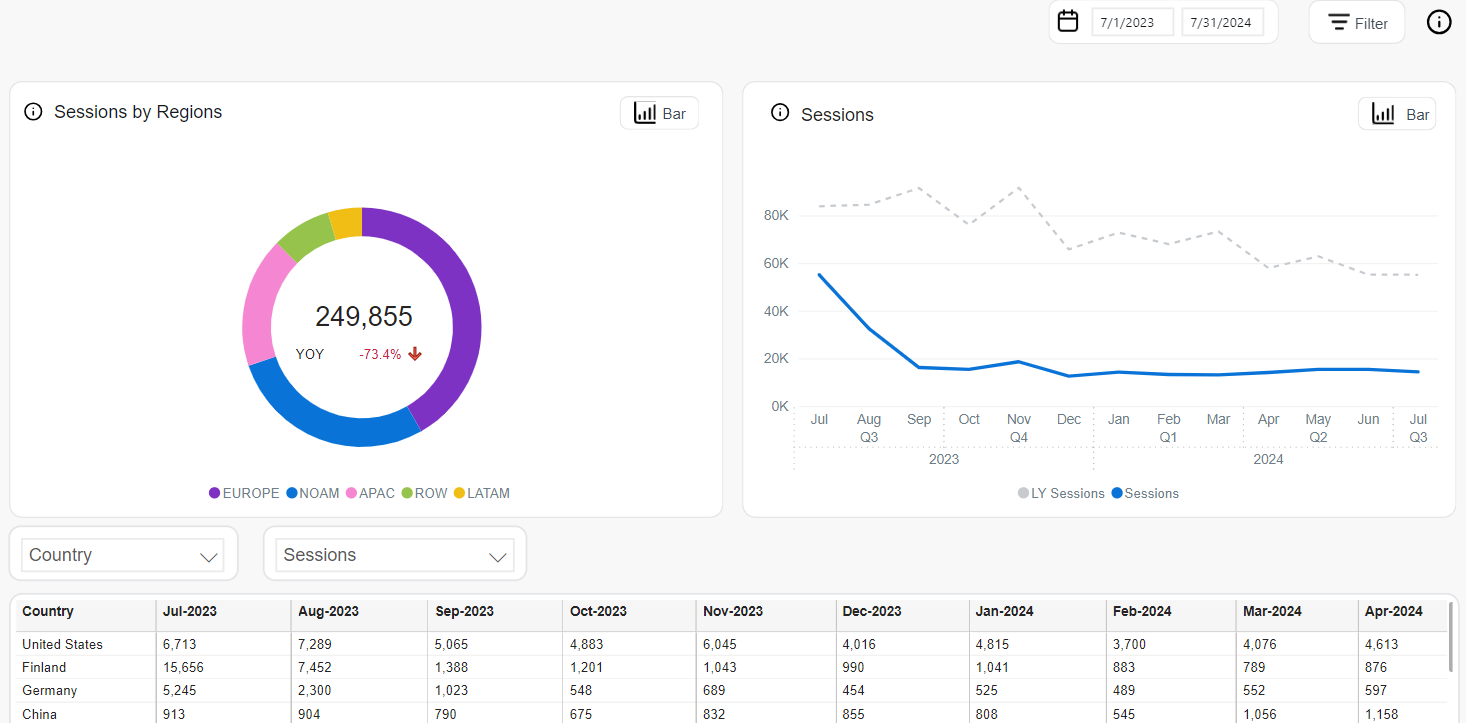Click the Apr-2024 column header

tap(1393, 611)
